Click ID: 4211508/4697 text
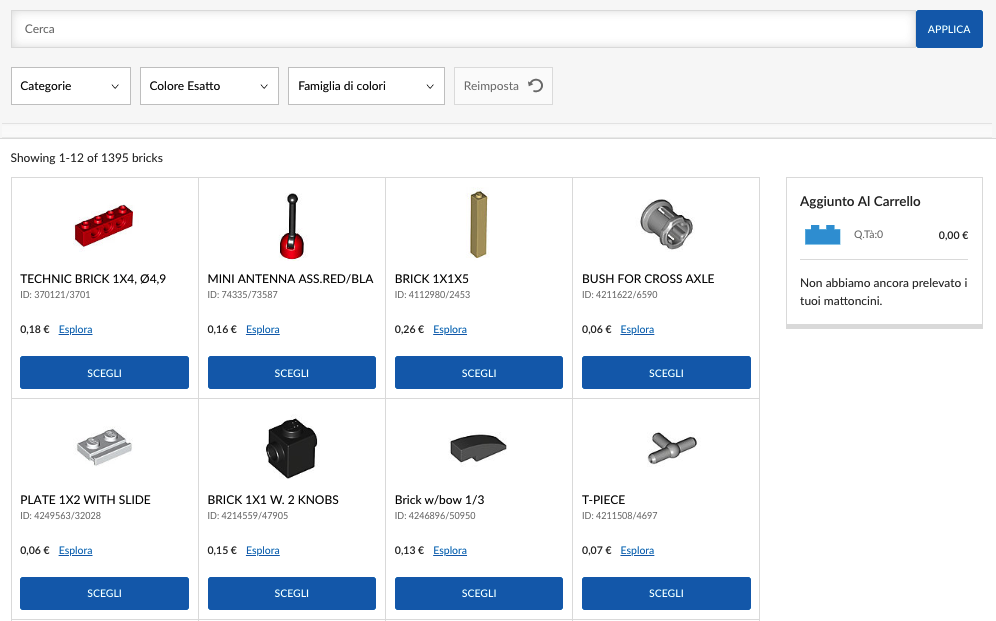The height and width of the screenshot is (621, 996). [620, 516]
